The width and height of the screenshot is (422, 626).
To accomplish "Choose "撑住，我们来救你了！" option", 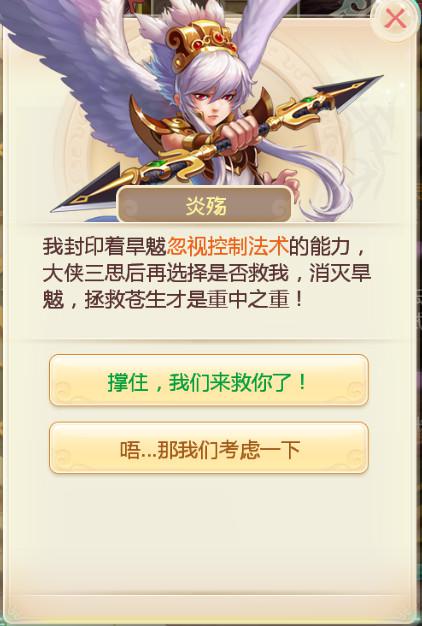I will click(209, 380).
